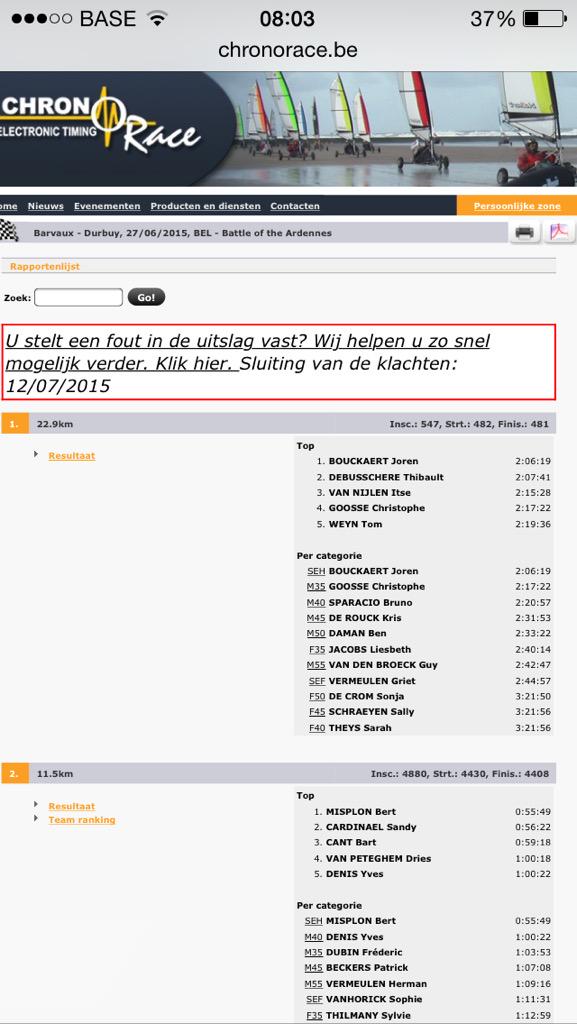Click F35 category for THILMANY Sylvie
Image resolution: width=577 pixels, height=1024 pixels.
coord(315,1015)
